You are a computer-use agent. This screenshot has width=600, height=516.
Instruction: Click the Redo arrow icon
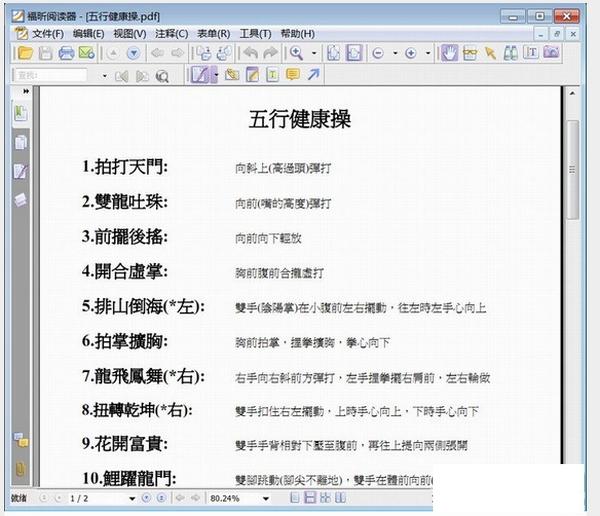[271, 53]
